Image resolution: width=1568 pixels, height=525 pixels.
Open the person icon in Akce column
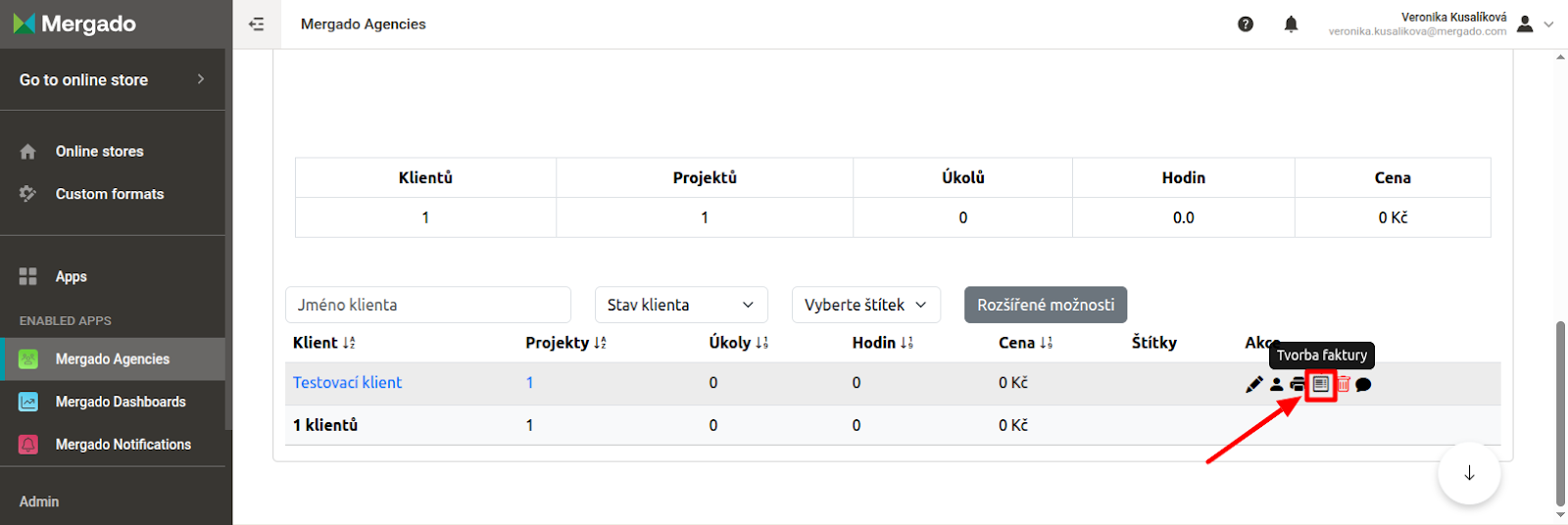(1276, 384)
